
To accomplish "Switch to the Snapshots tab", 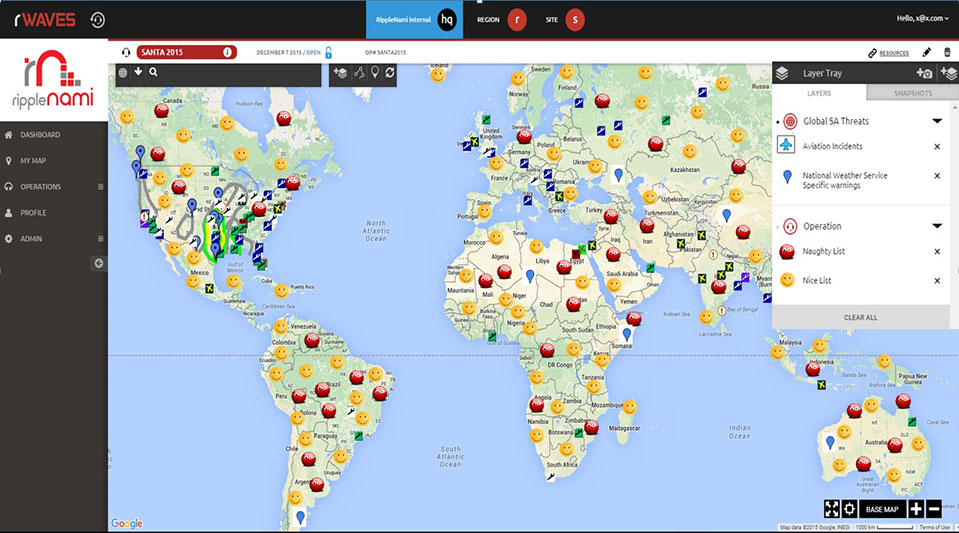I will tap(912, 93).
